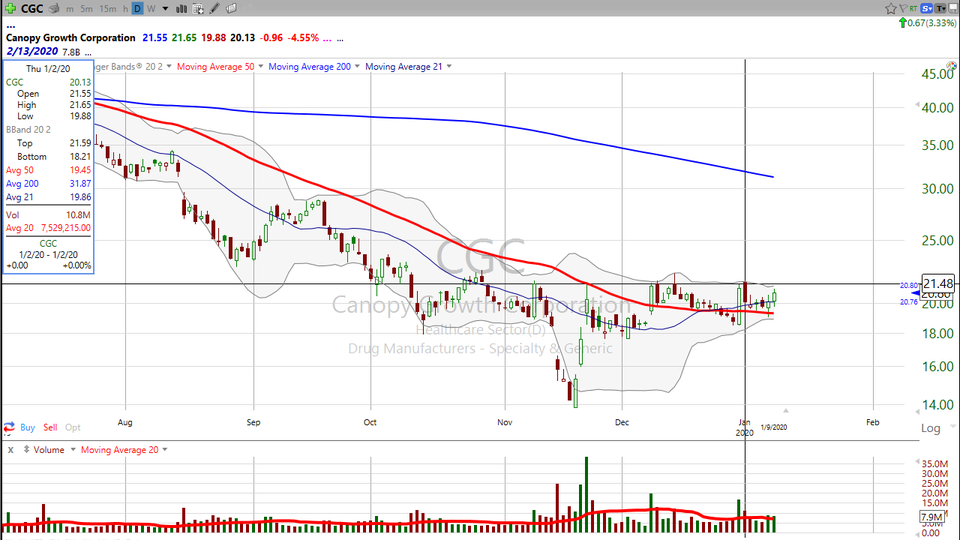Open the notes icon in top toolbar
Image resolution: width=960 pixels, height=540 pixels.
pos(231,9)
